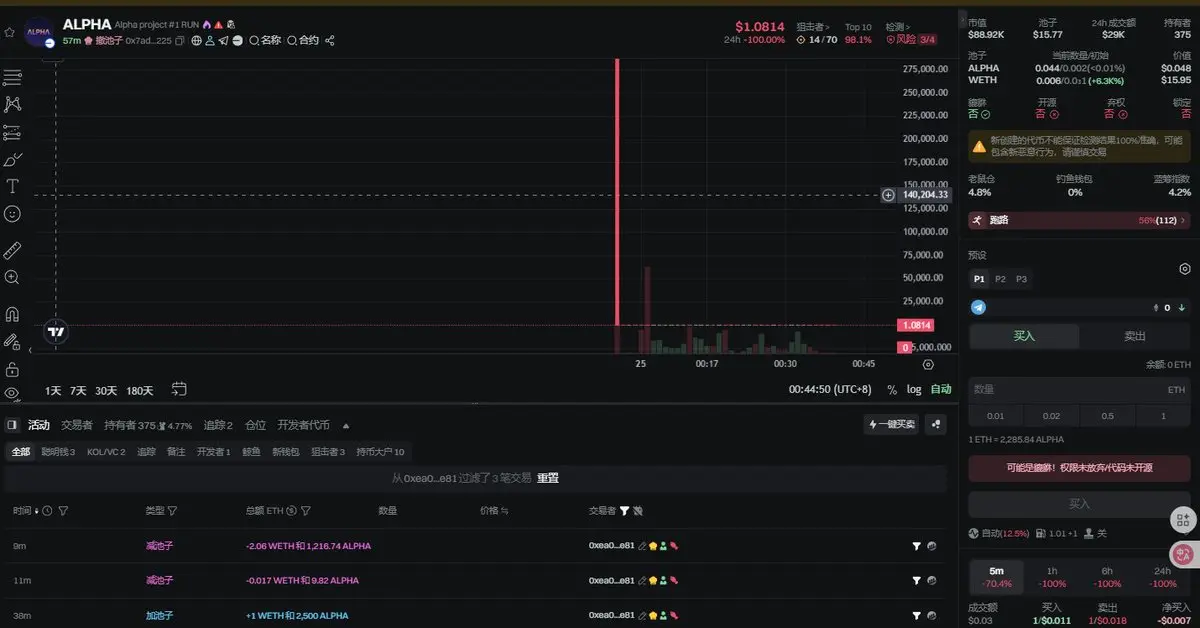Open the go-to-date calendar icon
The image size is (1200, 628).
click(x=179, y=388)
